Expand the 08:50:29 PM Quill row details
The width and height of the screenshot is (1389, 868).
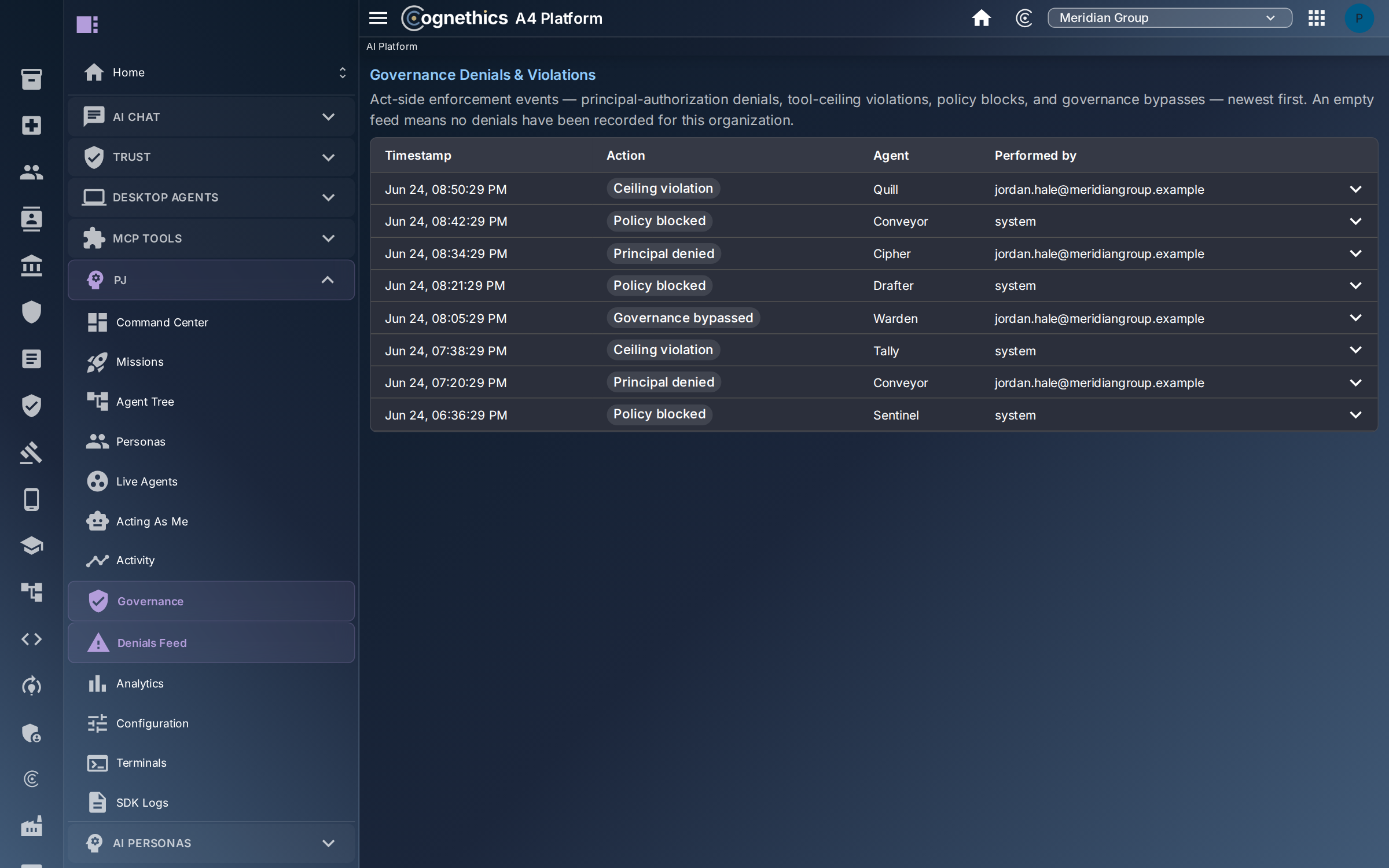coord(1355,189)
